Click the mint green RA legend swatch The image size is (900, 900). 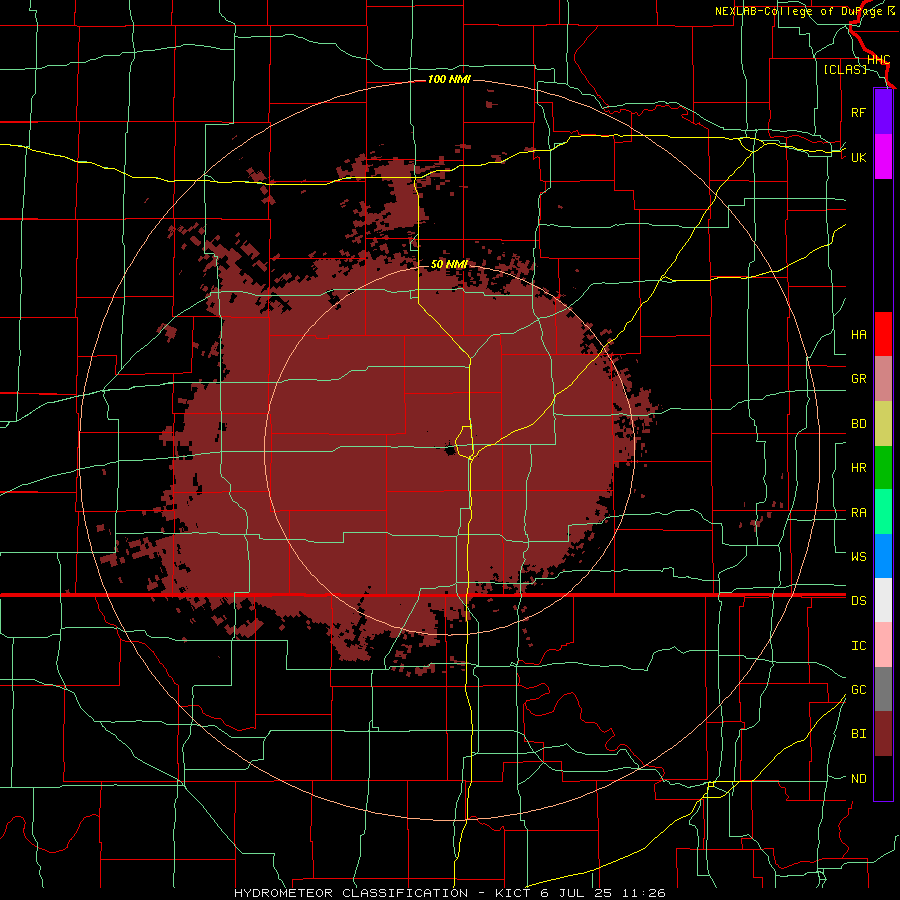pyautogui.click(x=883, y=512)
